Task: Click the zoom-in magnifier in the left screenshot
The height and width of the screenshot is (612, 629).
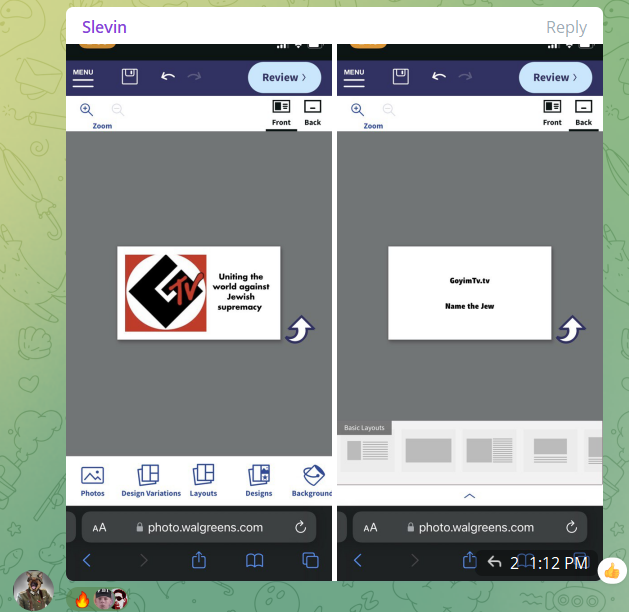Action: 86,109
